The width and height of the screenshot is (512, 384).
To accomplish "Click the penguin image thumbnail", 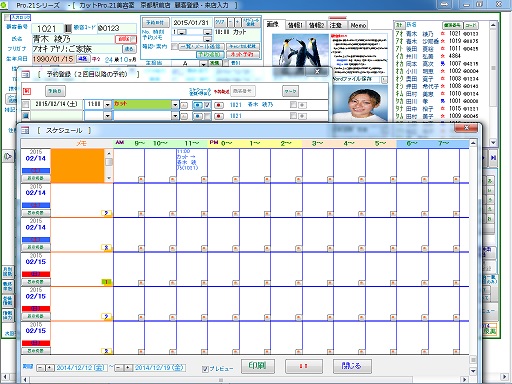I will [300, 49].
